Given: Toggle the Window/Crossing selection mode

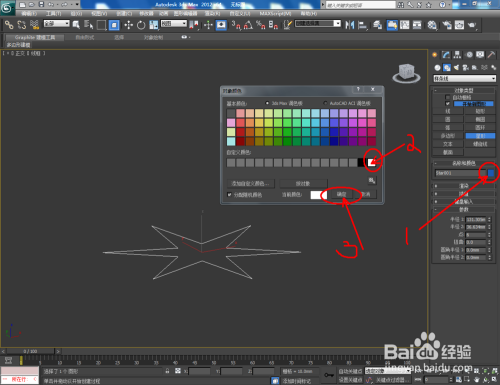Looking at the screenshot, I should pos(114,25).
